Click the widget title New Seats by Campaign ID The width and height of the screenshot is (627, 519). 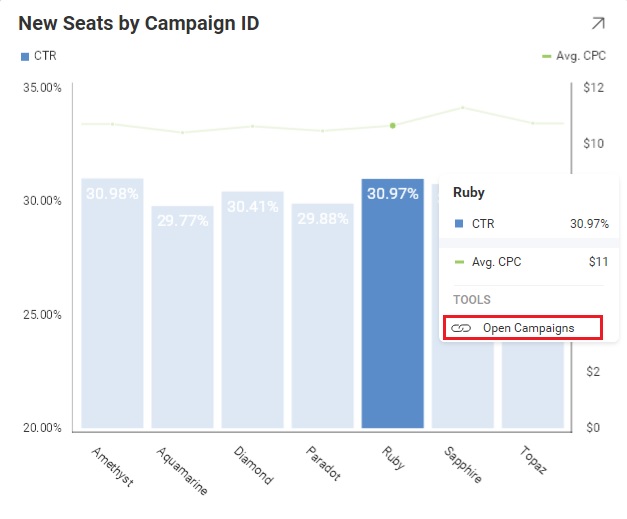pyautogui.click(x=139, y=23)
